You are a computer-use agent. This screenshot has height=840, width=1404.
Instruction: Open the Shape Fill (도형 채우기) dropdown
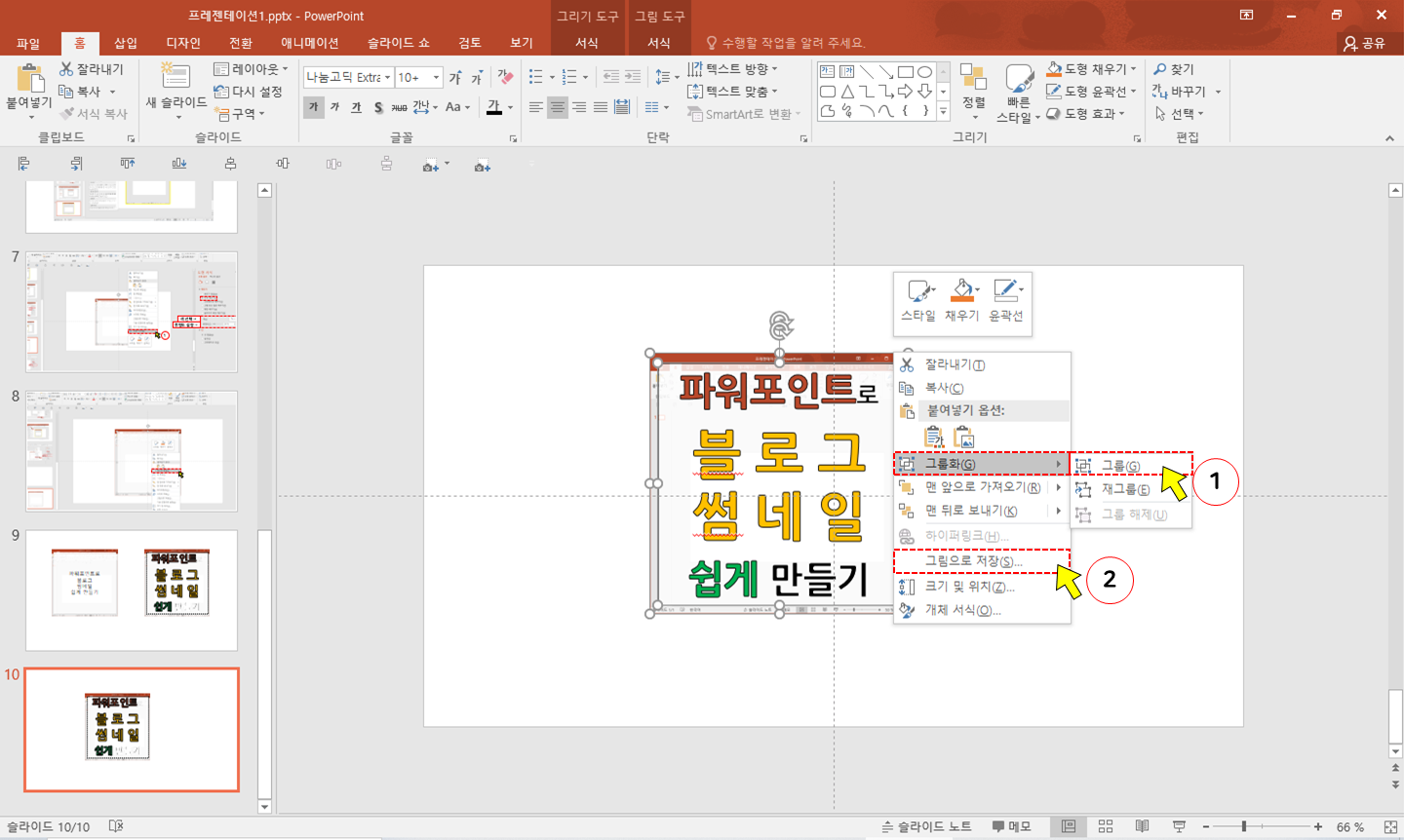(x=1092, y=69)
